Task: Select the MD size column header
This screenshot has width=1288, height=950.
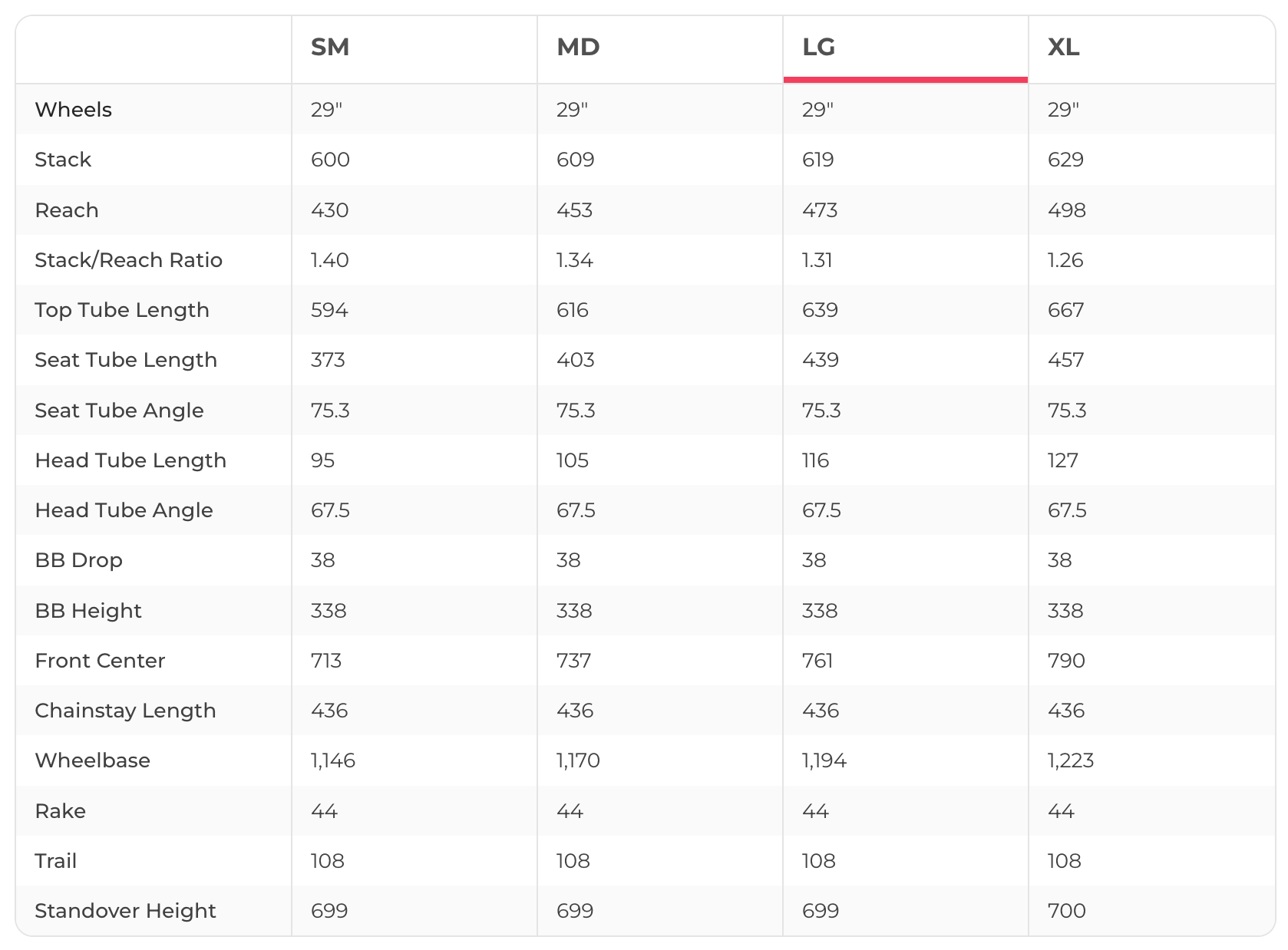Action: click(578, 48)
